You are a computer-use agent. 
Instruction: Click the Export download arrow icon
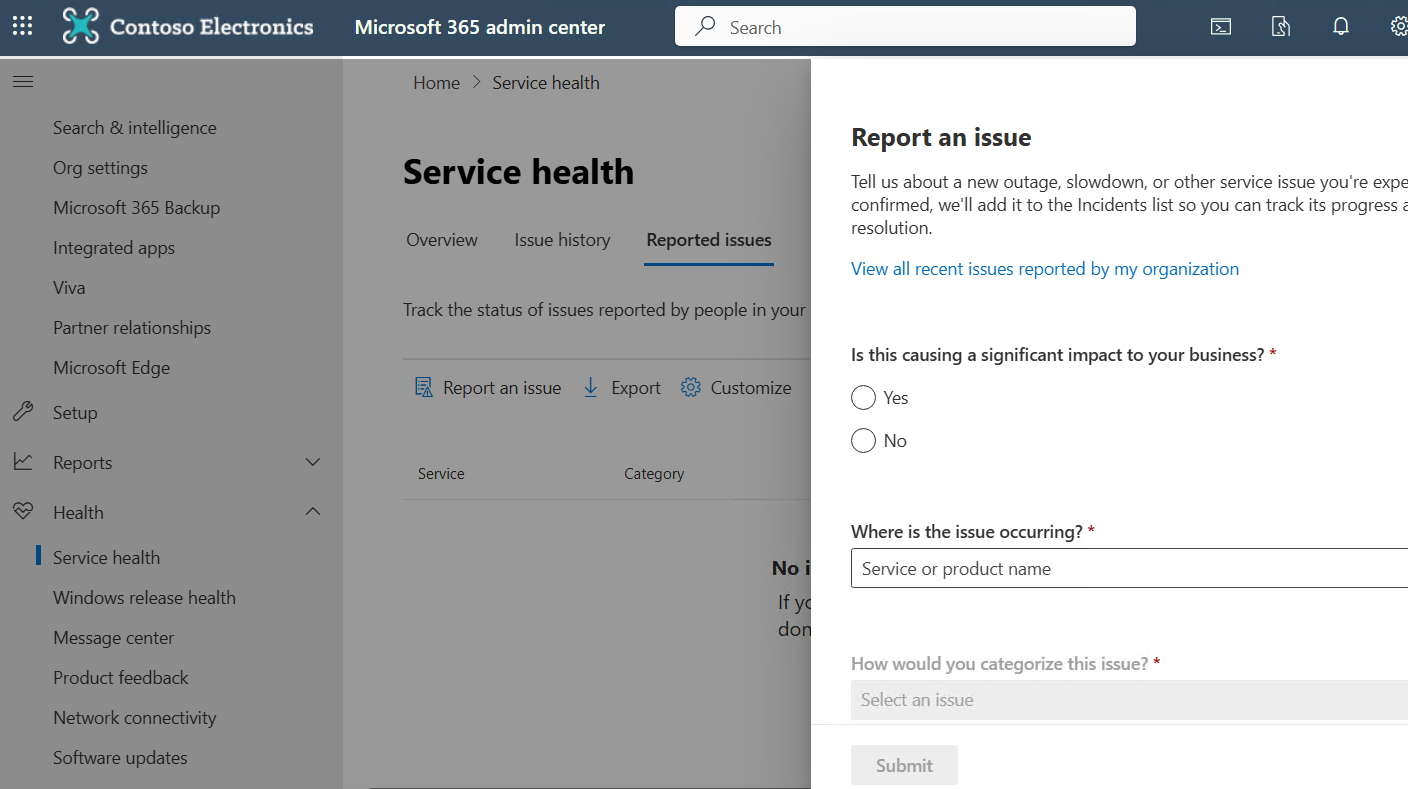click(x=591, y=388)
